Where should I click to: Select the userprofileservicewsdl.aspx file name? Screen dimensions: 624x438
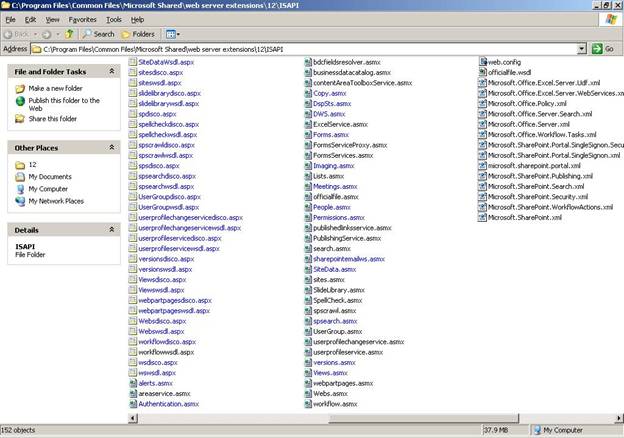(x=179, y=249)
